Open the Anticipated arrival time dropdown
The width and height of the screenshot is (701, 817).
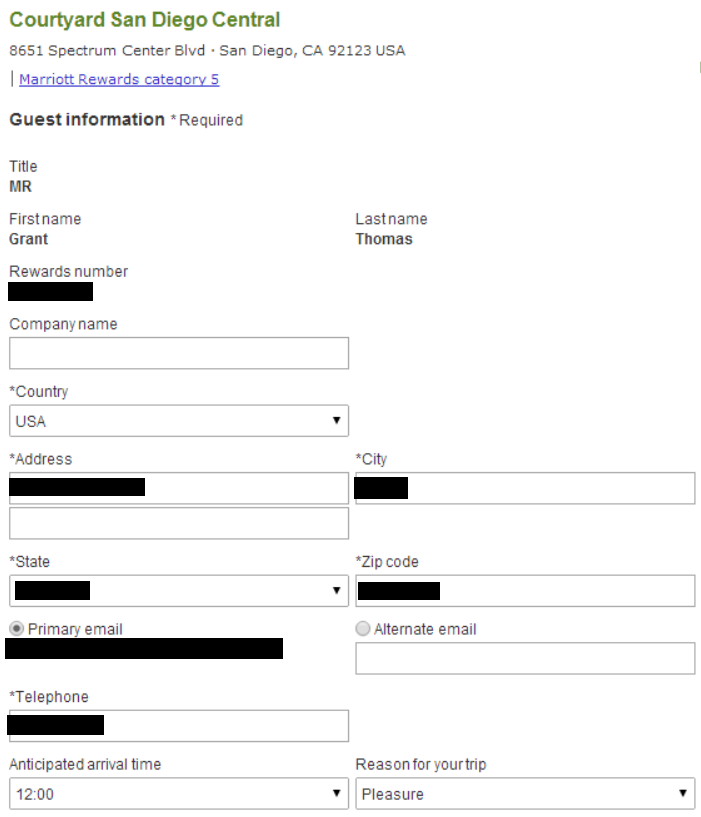(x=179, y=794)
